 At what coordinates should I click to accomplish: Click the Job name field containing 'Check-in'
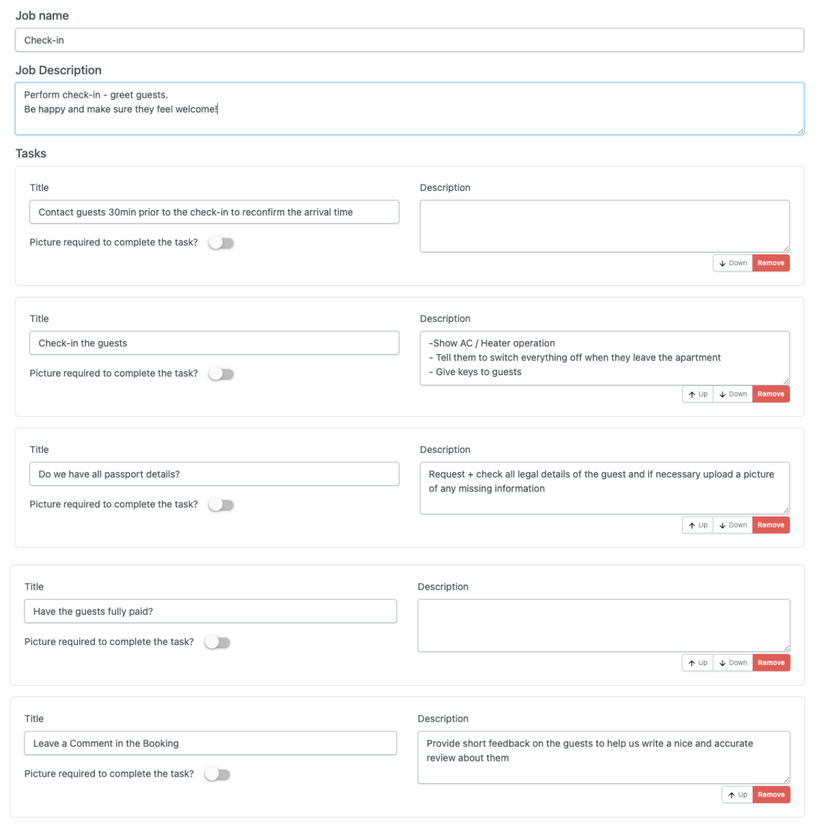tap(409, 40)
